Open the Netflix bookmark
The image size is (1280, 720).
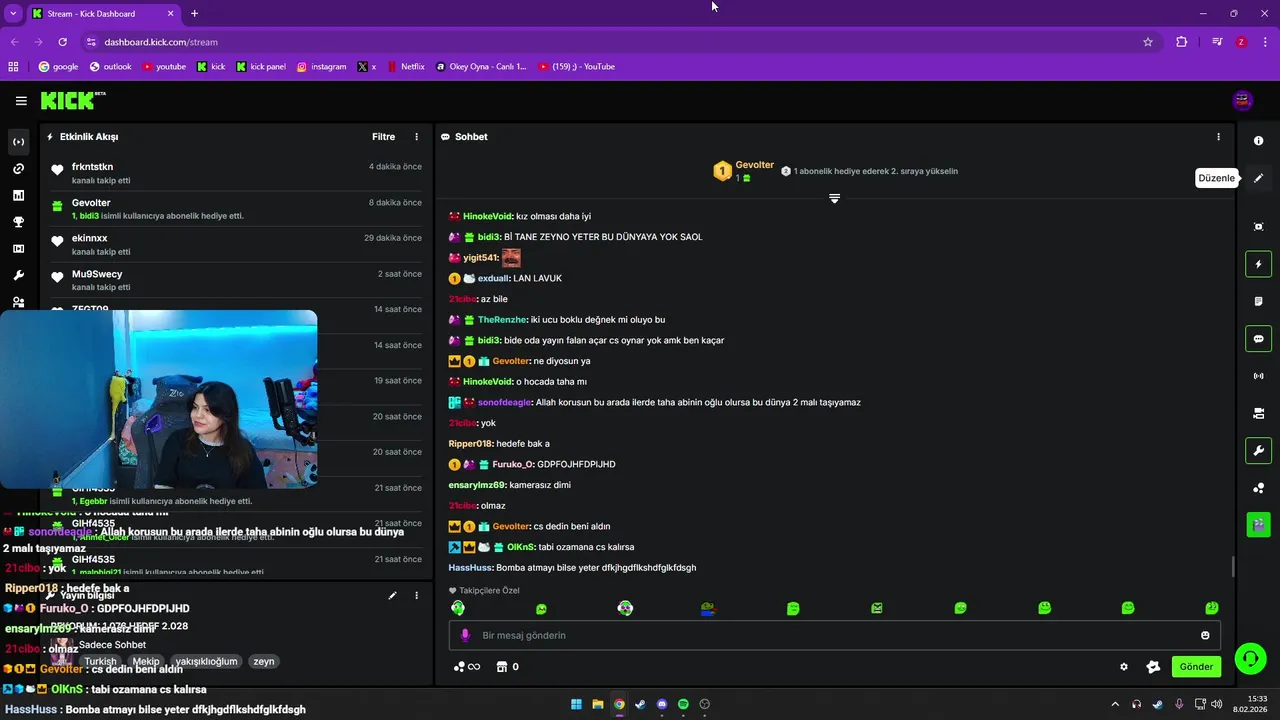coord(405,67)
